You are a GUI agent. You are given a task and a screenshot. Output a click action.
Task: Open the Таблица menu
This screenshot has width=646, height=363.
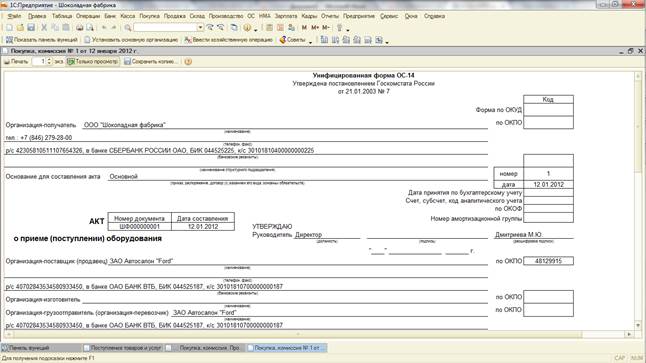pyautogui.click(x=62, y=16)
